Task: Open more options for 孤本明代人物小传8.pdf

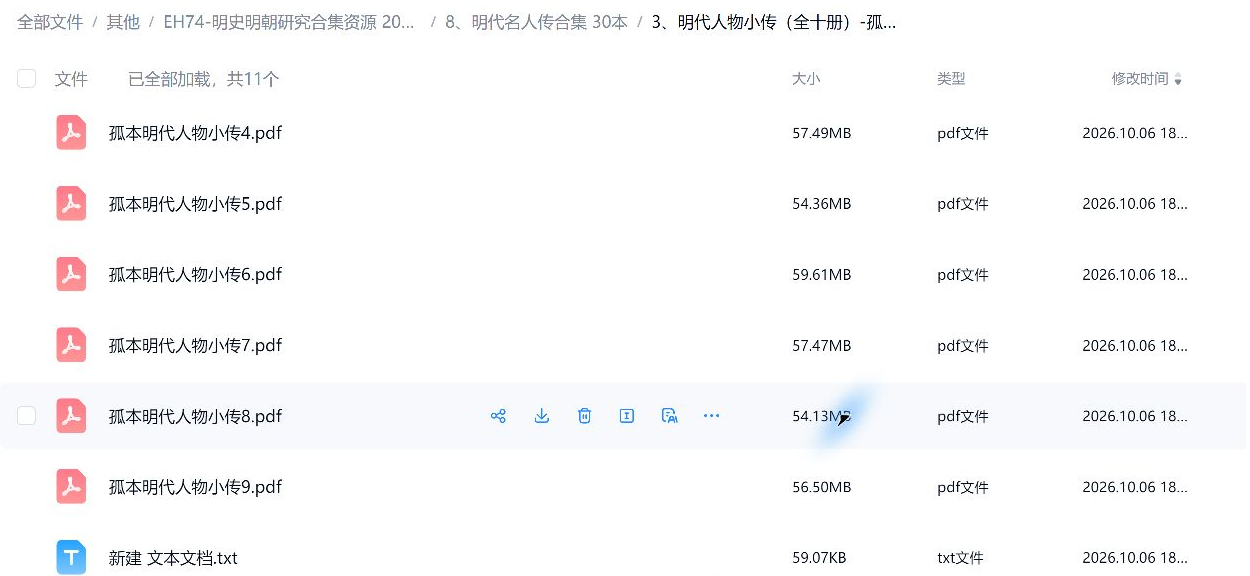Action: [x=712, y=416]
